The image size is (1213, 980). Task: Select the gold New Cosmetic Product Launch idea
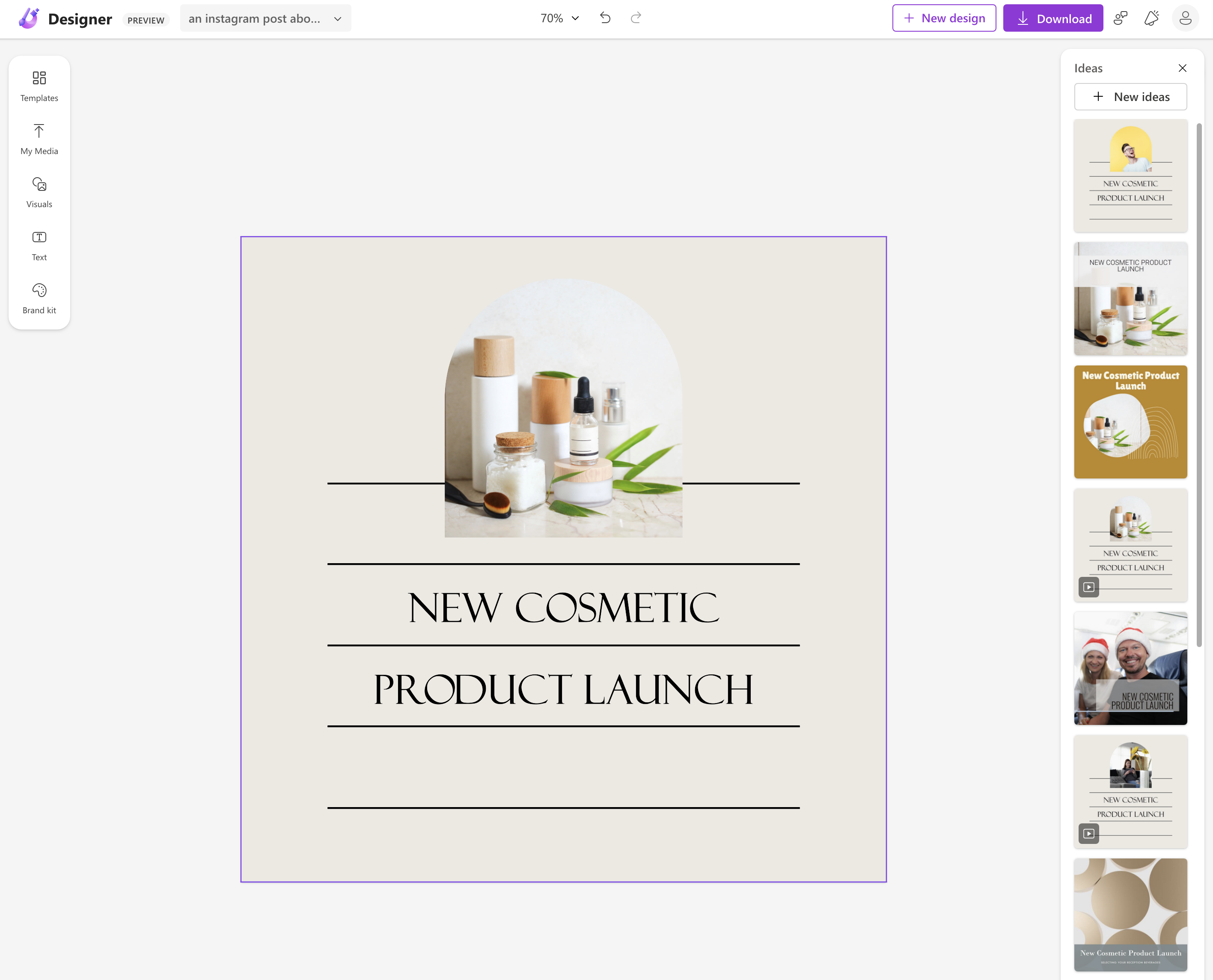(x=1130, y=422)
